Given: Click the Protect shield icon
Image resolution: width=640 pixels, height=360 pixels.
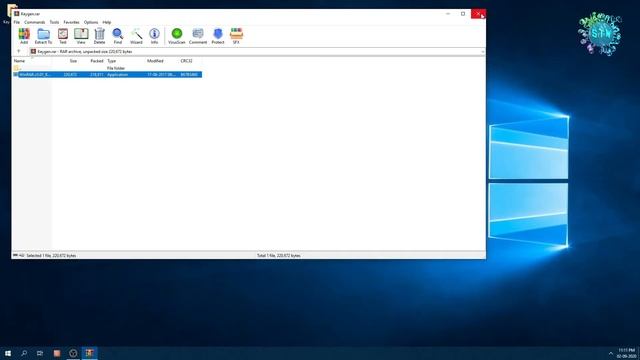Looking at the screenshot, I should click(x=218, y=36).
